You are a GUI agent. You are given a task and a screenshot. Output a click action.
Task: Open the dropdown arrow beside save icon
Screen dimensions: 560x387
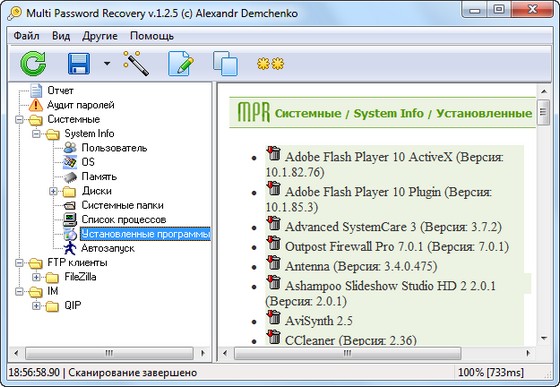pos(107,64)
